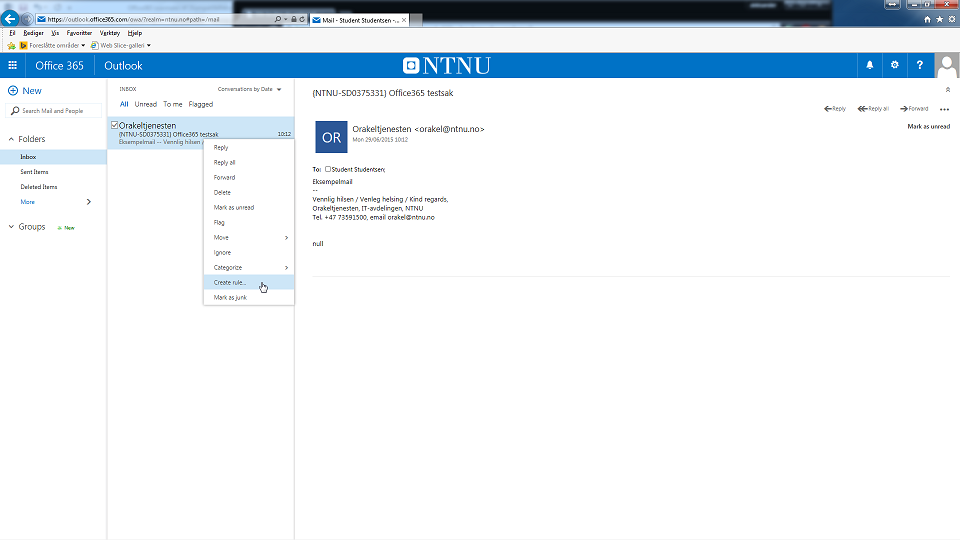Open the browser home icon
Image resolution: width=960 pixels, height=540 pixels.
[927, 20]
